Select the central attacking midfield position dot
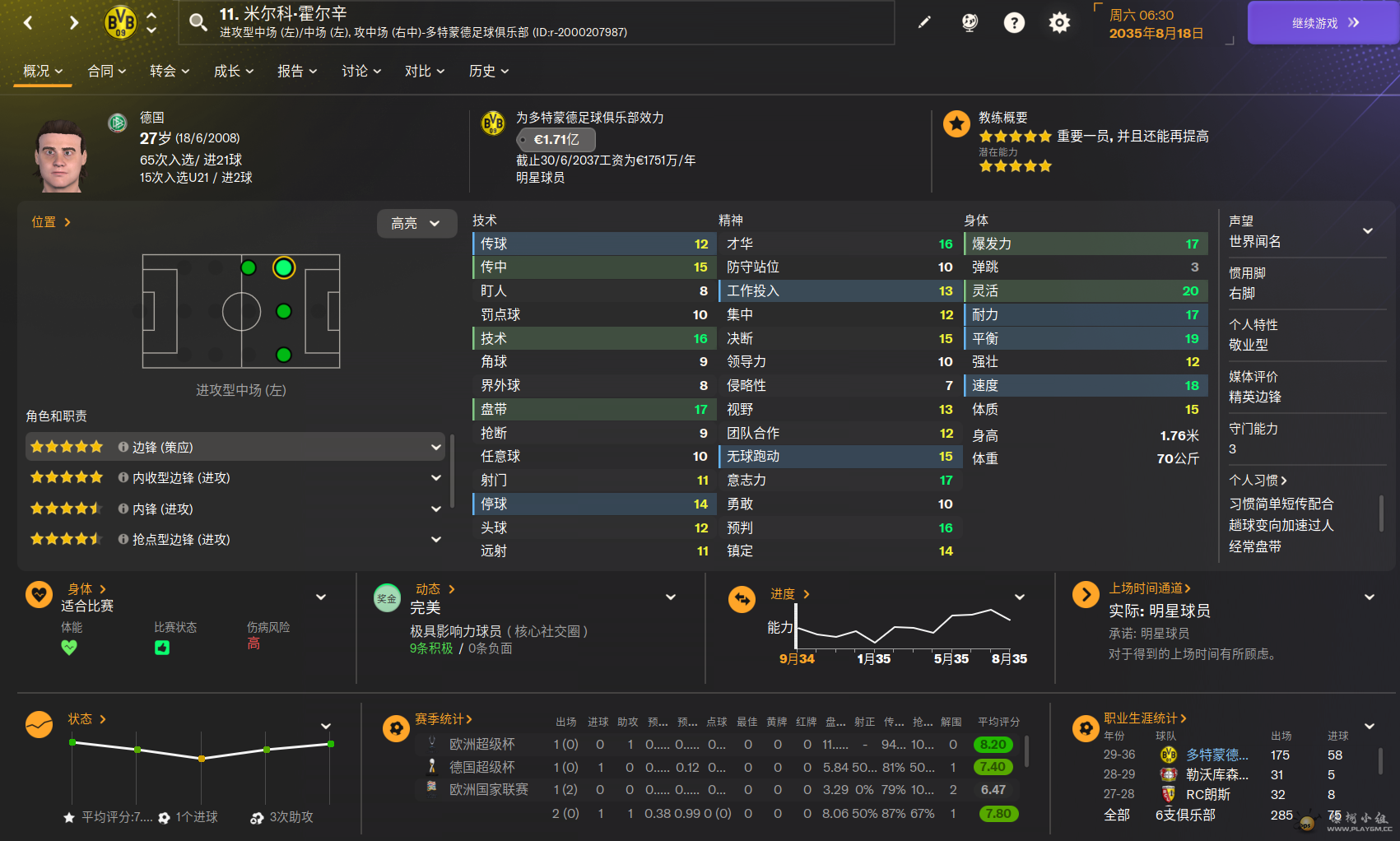Image resolution: width=1400 pixels, height=841 pixels. (x=284, y=311)
